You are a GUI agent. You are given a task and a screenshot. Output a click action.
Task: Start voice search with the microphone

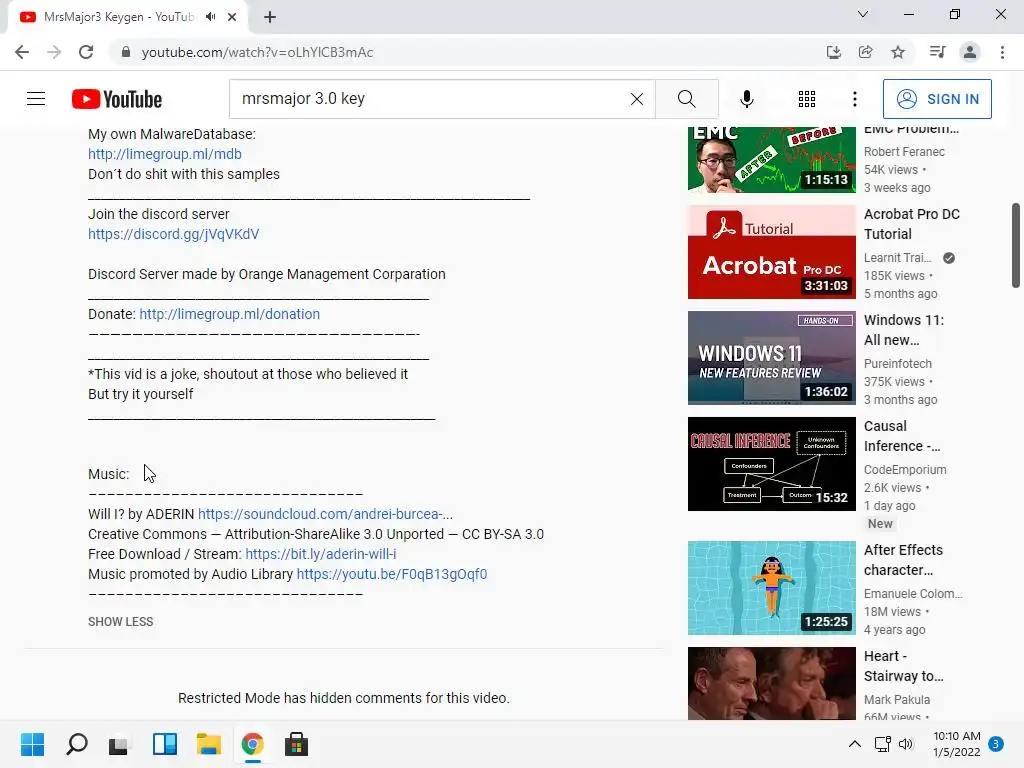[746, 99]
